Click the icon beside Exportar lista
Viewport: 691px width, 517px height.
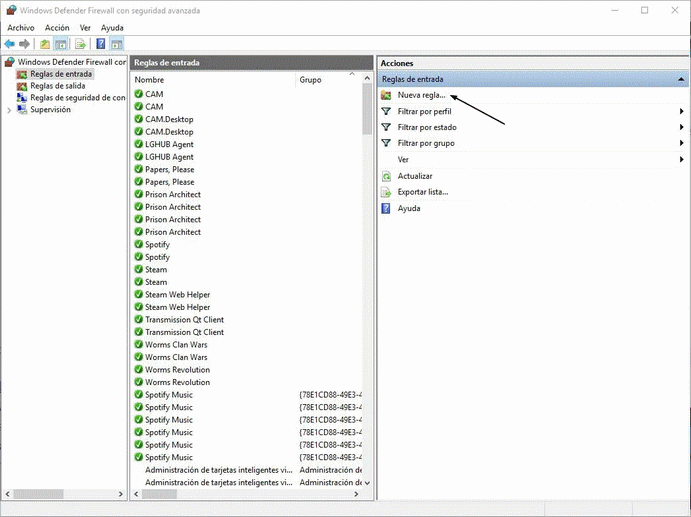tap(386, 192)
